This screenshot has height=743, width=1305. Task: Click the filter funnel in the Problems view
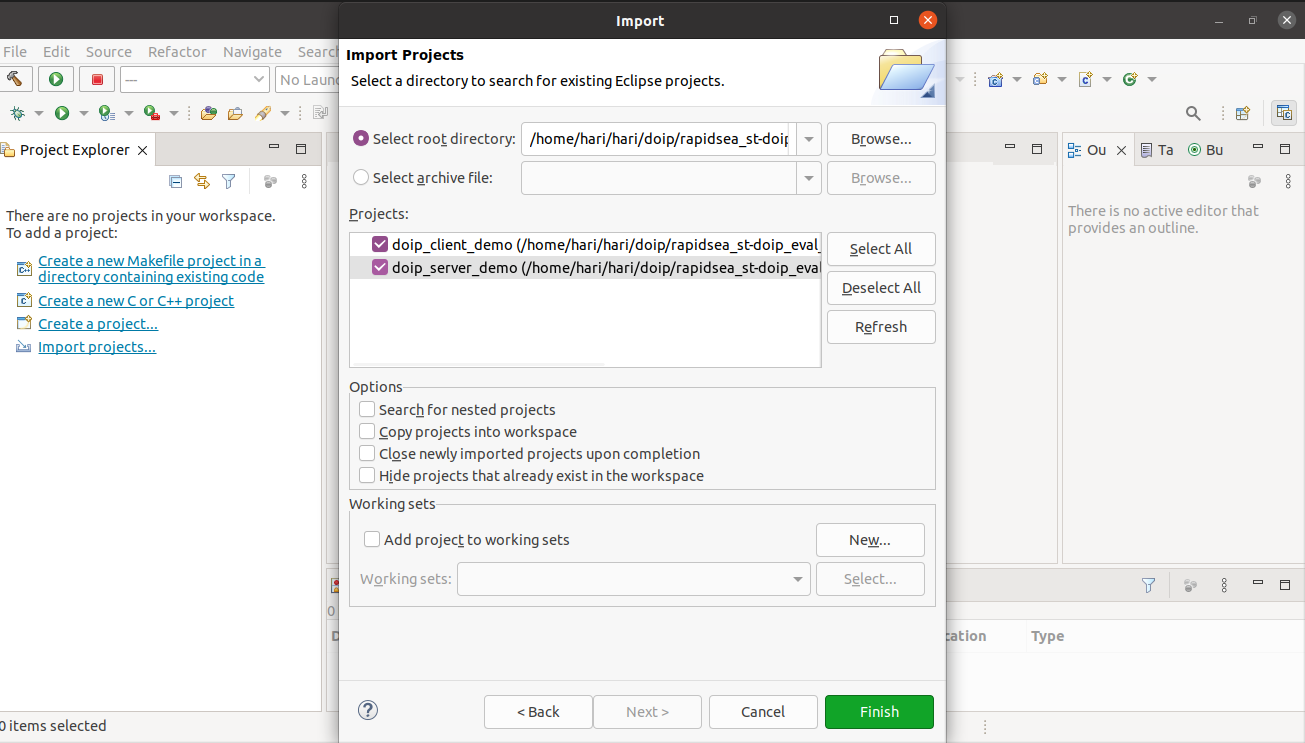pyautogui.click(x=1149, y=585)
